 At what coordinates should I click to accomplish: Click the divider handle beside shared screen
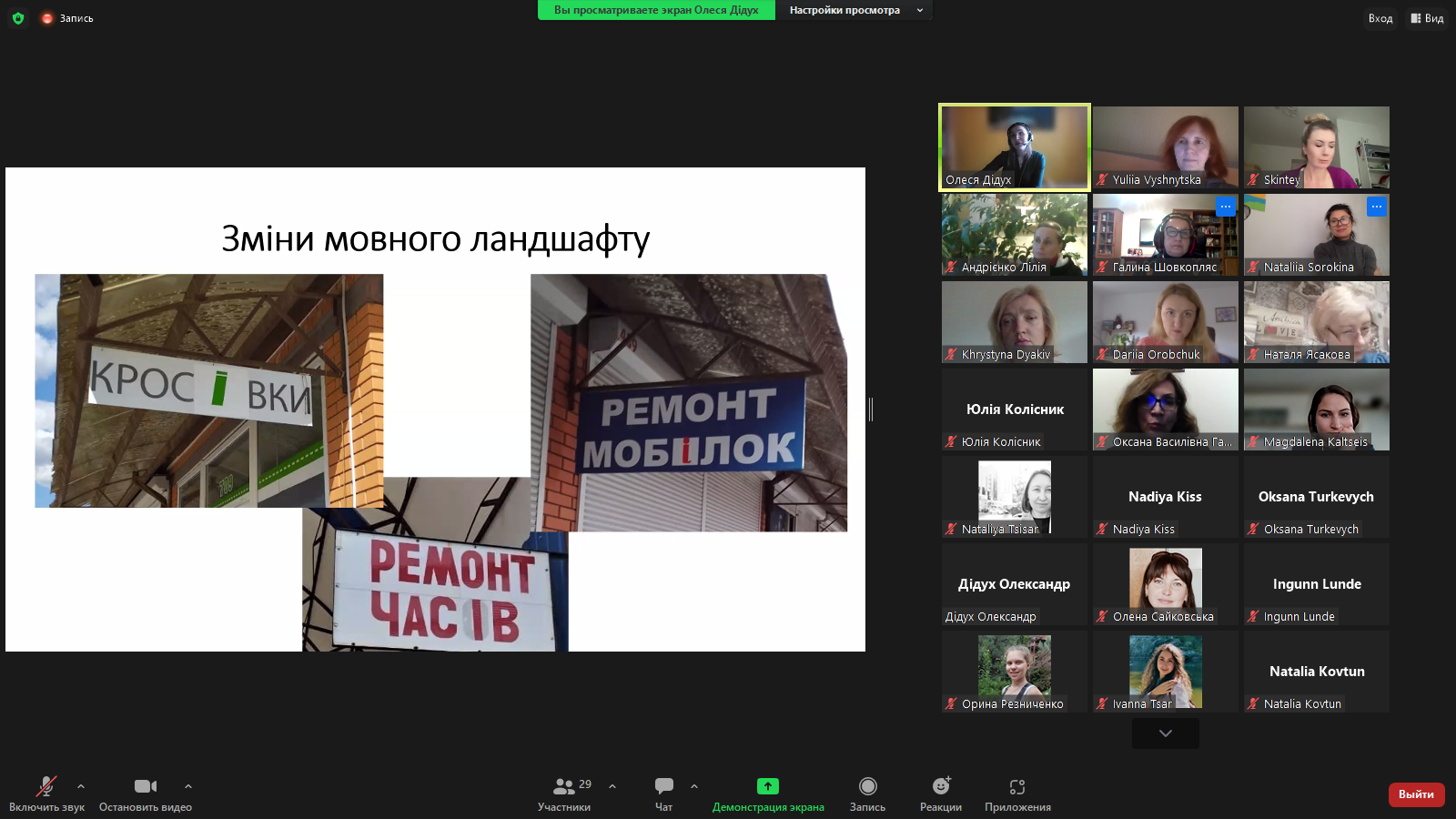871,409
